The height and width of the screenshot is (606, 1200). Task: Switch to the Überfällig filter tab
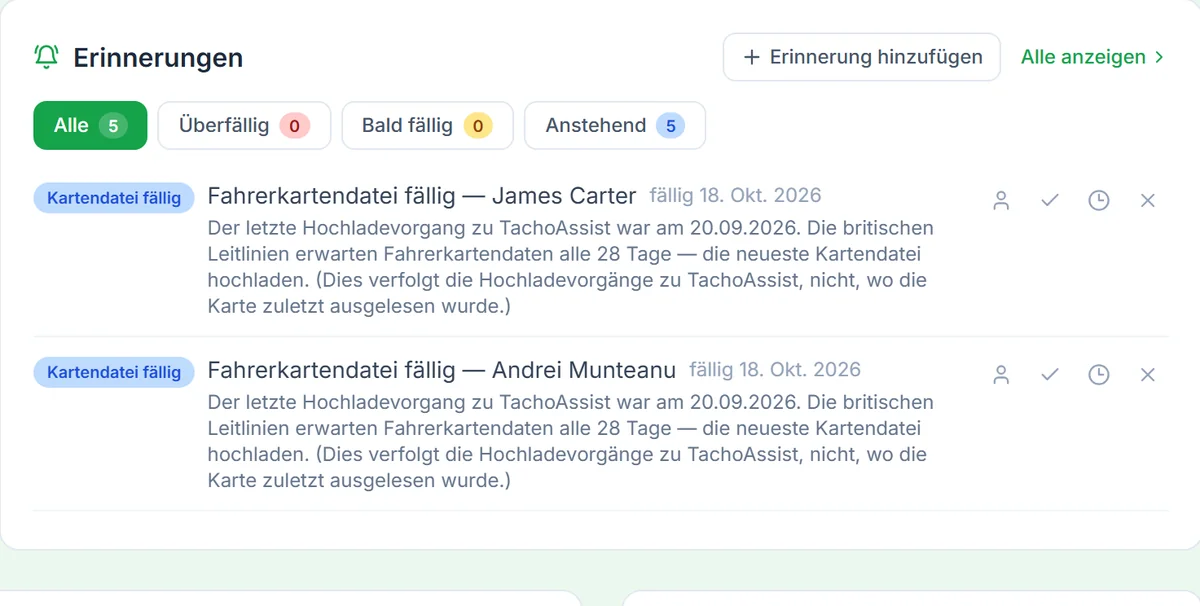pos(244,126)
